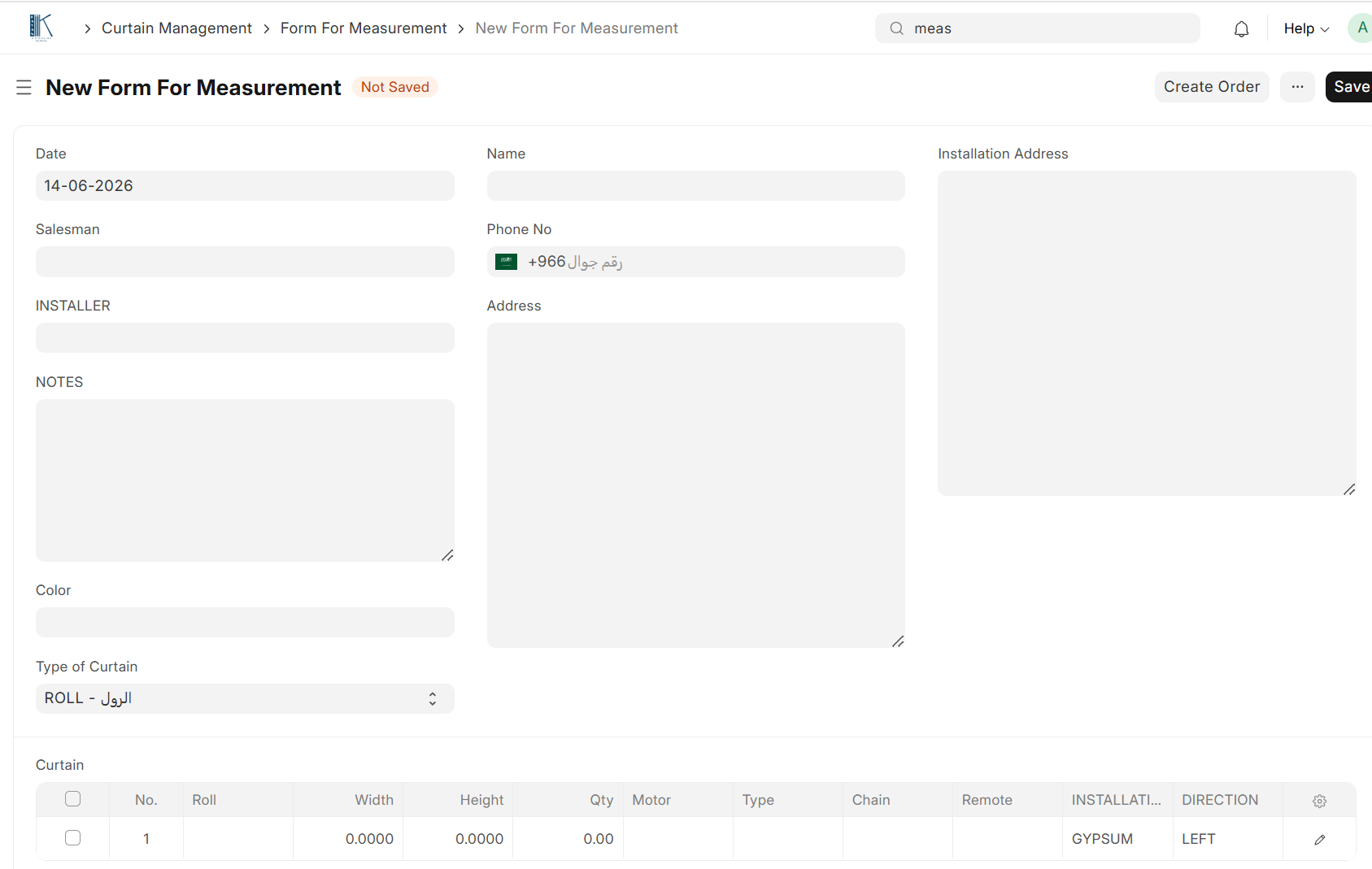Viewport: 1372px width, 869px height.
Task: Click the Color field
Action: pyautogui.click(x=245, y=623)
